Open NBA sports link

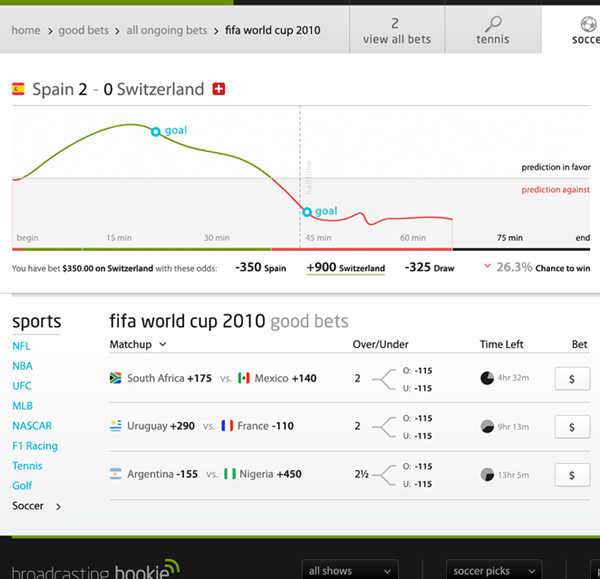22,366
